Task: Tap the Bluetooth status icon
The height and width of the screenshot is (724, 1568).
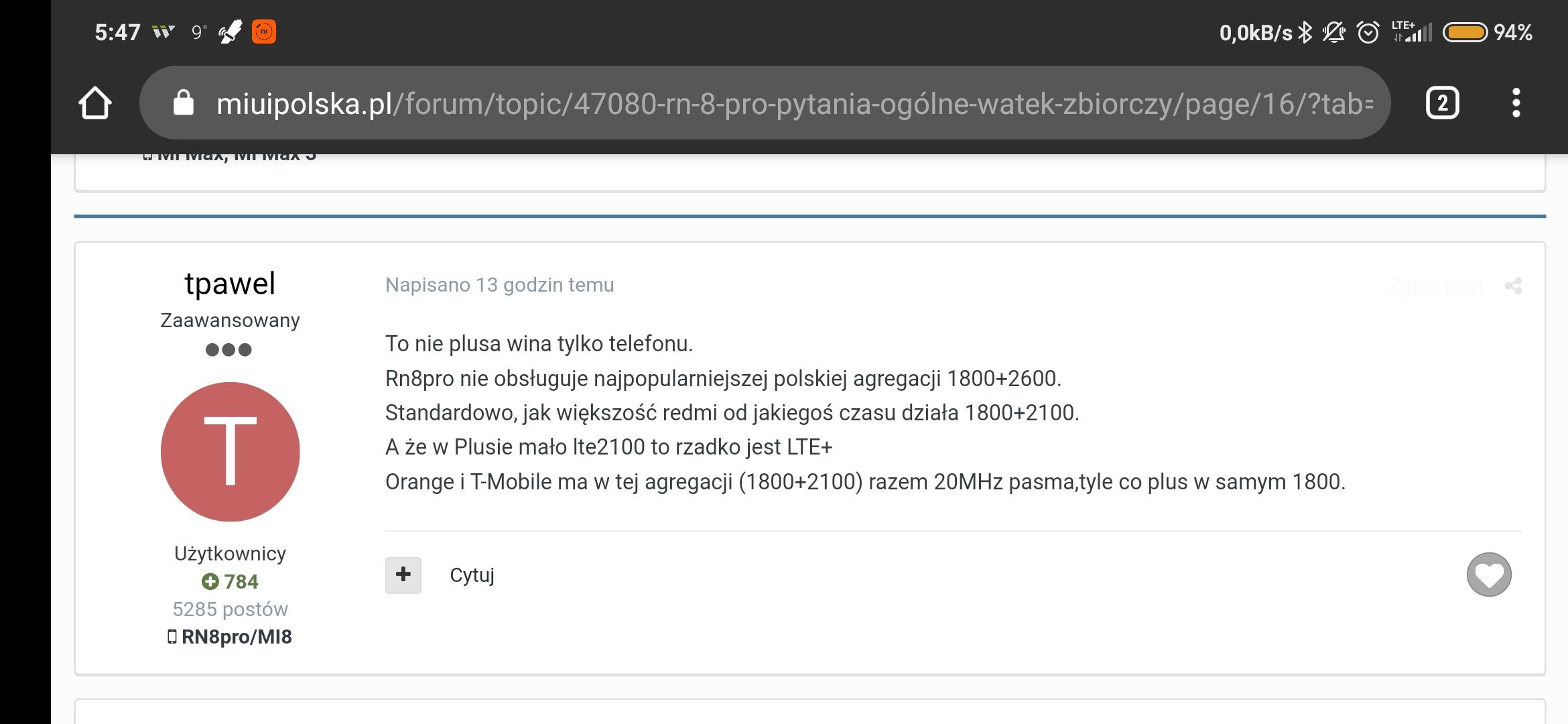Action: tap(1305, 32)
